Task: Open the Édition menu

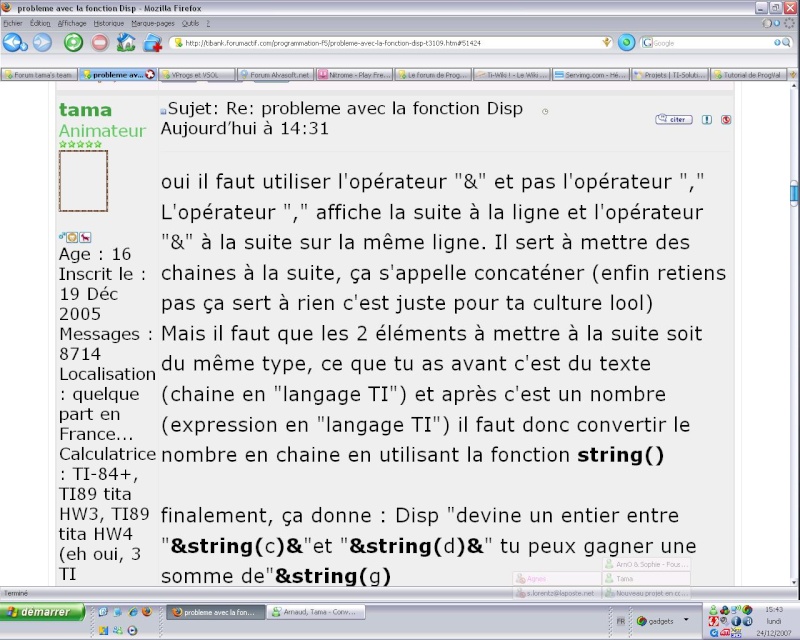Action: (40, 23)
